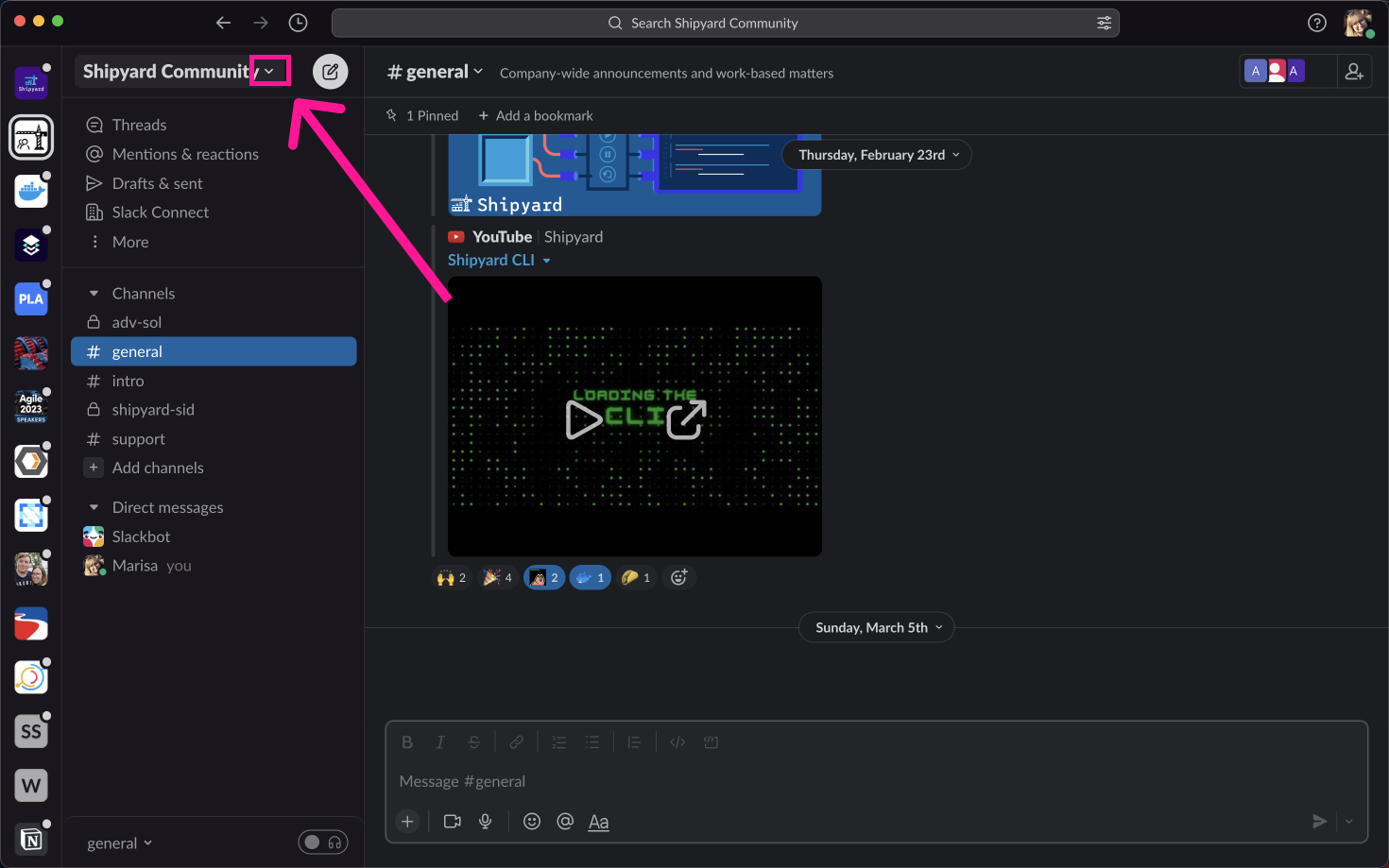Screen dimensions: 1389x868
Task: Open Slackbot direct message
Action: [x=214, y=536]
